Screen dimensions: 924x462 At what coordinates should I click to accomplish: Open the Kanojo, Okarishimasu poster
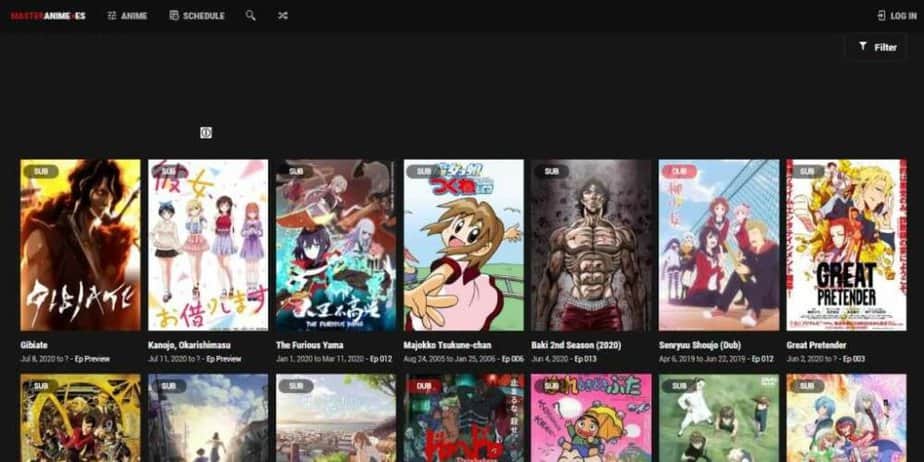[208, 245]
